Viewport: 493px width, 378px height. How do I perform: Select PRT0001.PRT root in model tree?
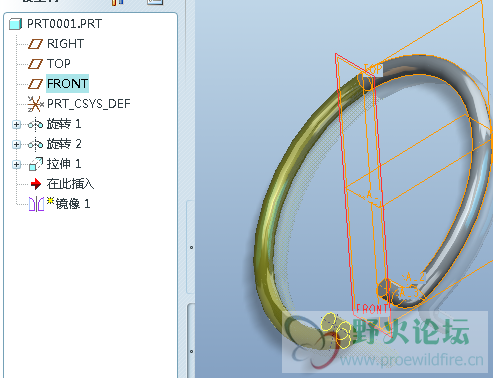[x=64, y=24]
